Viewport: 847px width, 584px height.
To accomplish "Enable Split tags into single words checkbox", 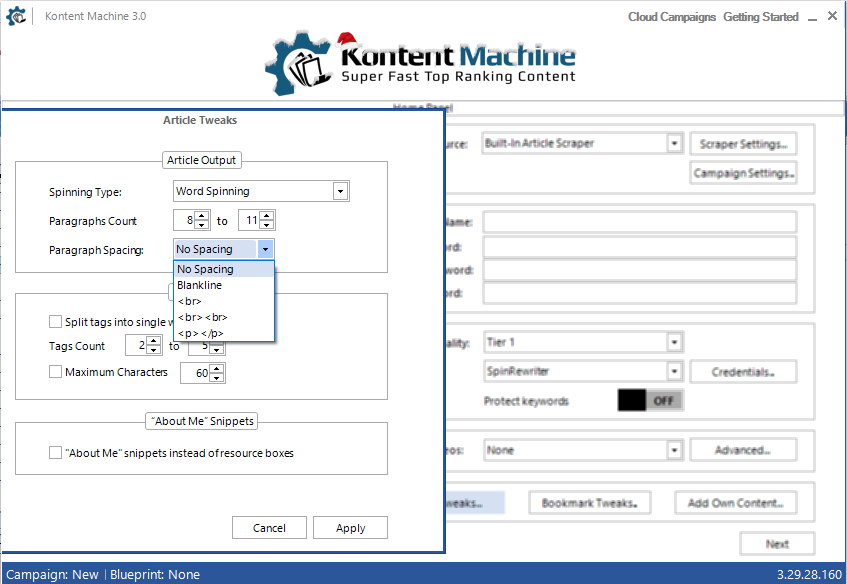I will [x=55, y=322].
